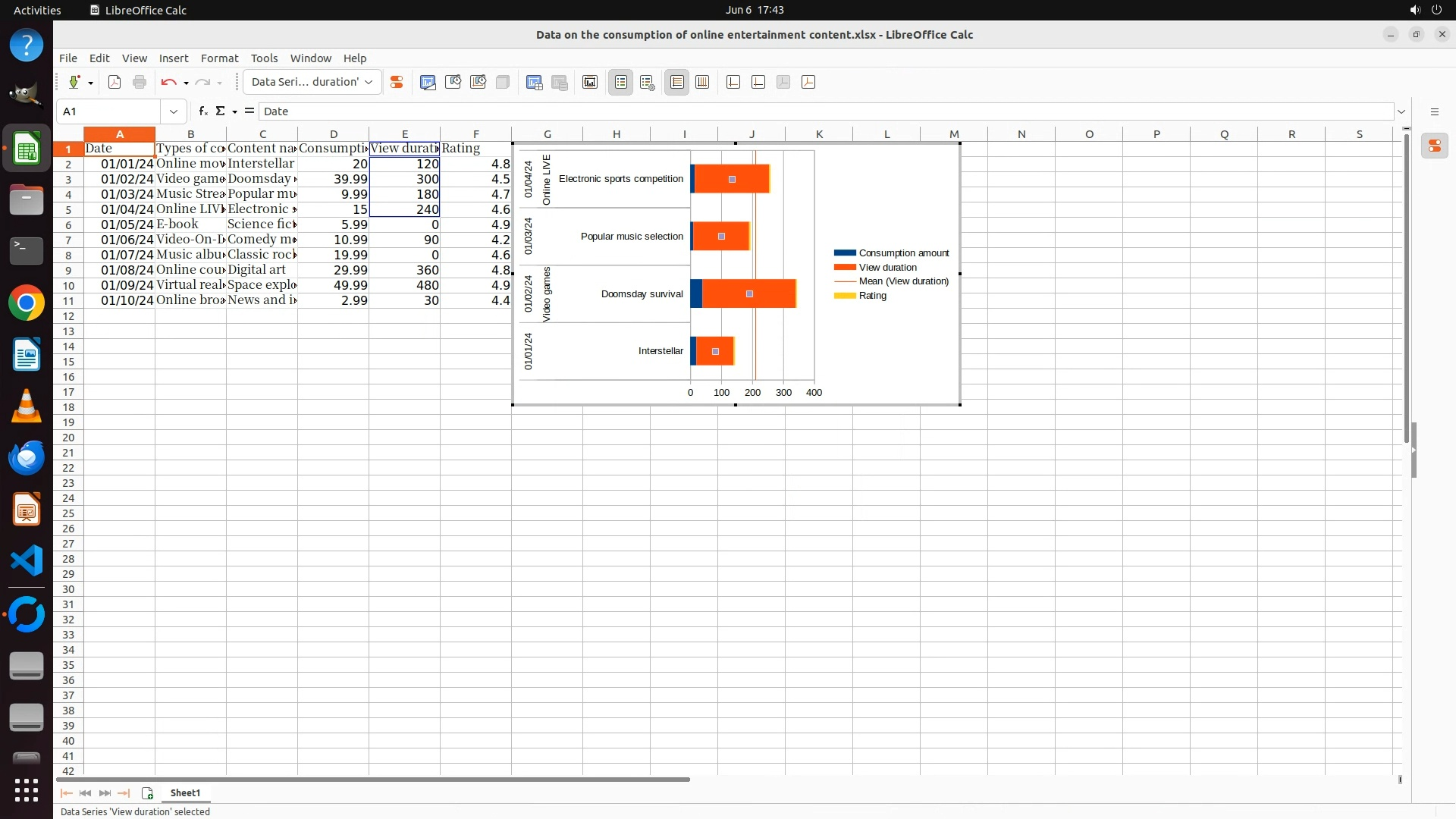The width and height of the screenshot is (1456, 819).
Task: Open the X Axis settings icon
Action: click(733, 82)
